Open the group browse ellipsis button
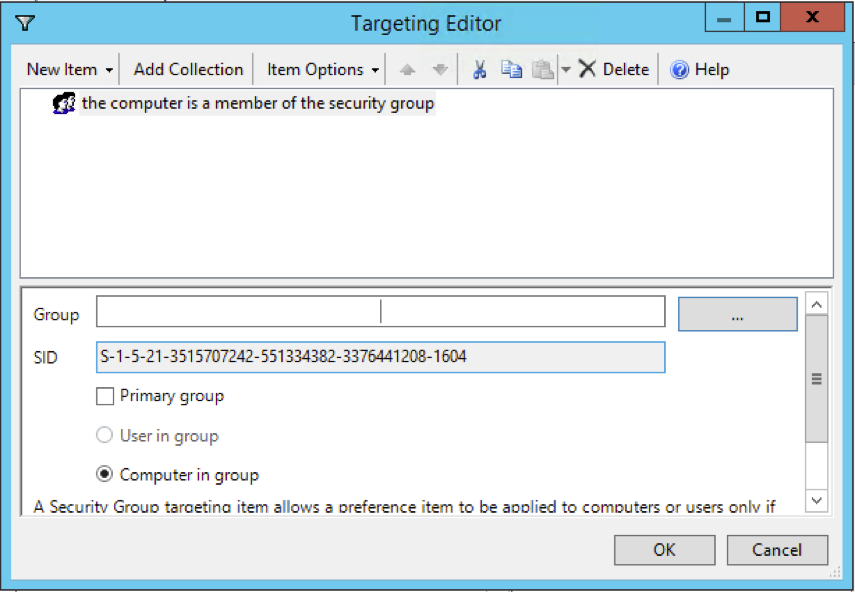 click(737, 314)
